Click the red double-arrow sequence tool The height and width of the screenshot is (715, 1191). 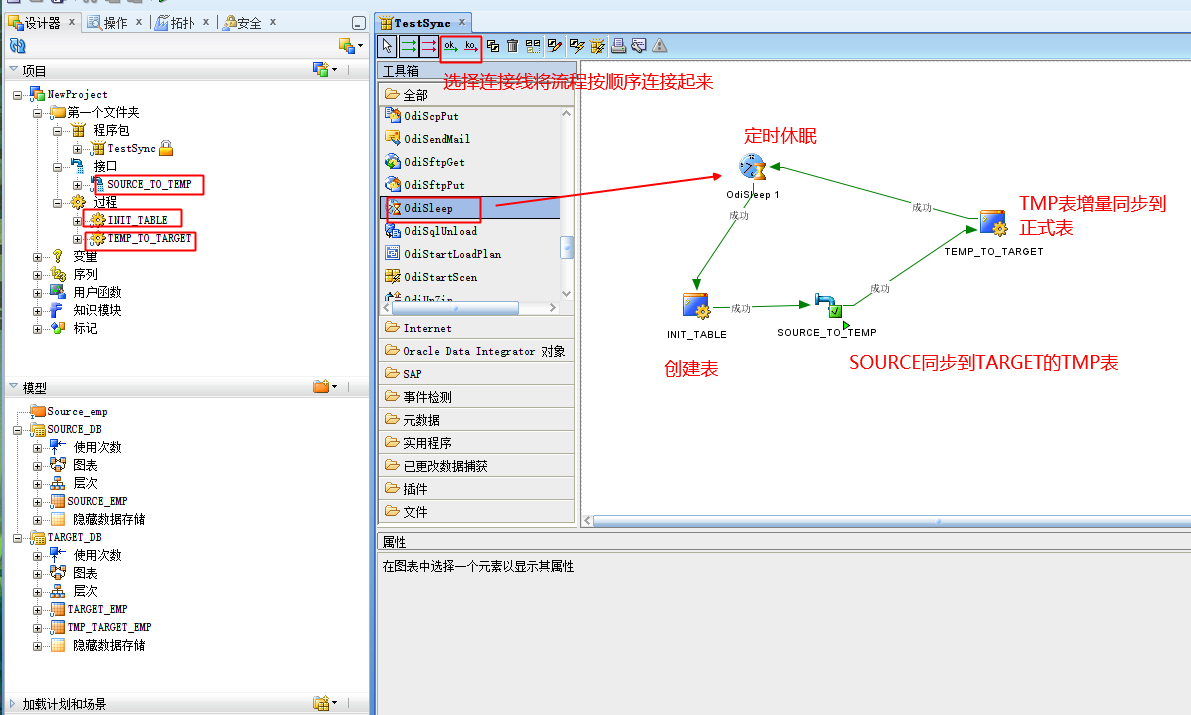(x=429, y=46)
